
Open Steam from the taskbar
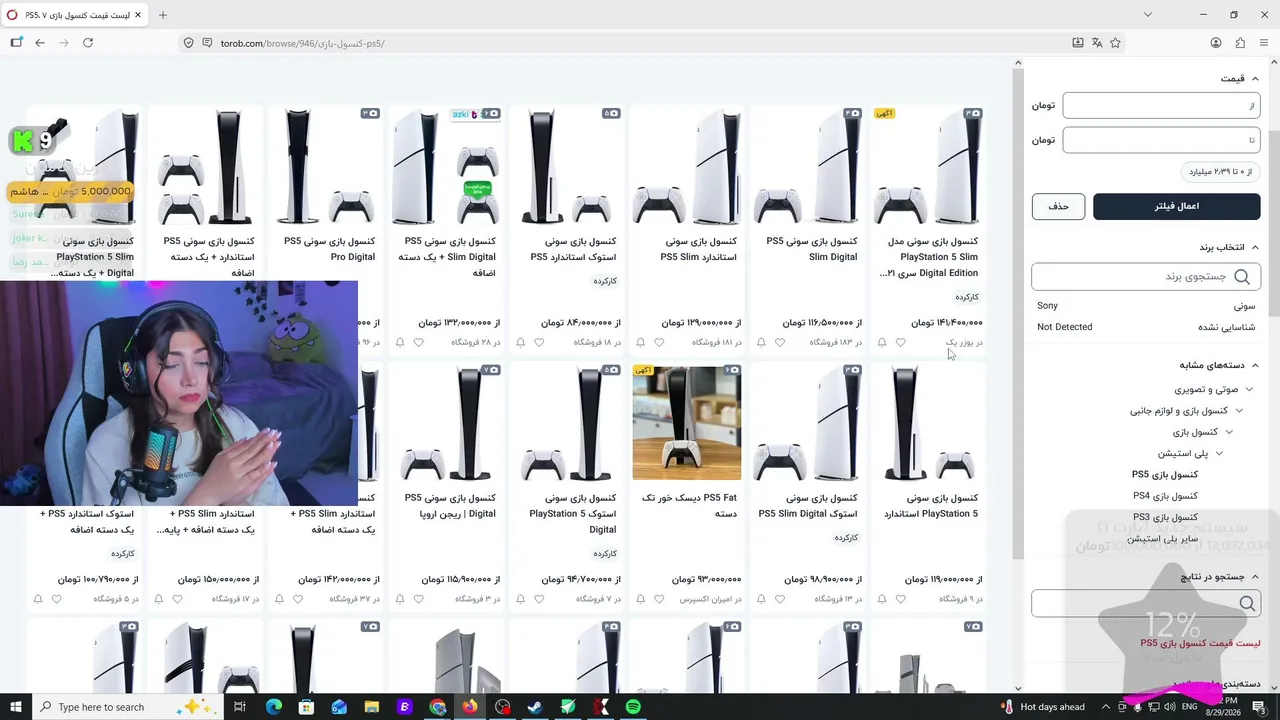[x=535, y=707]
